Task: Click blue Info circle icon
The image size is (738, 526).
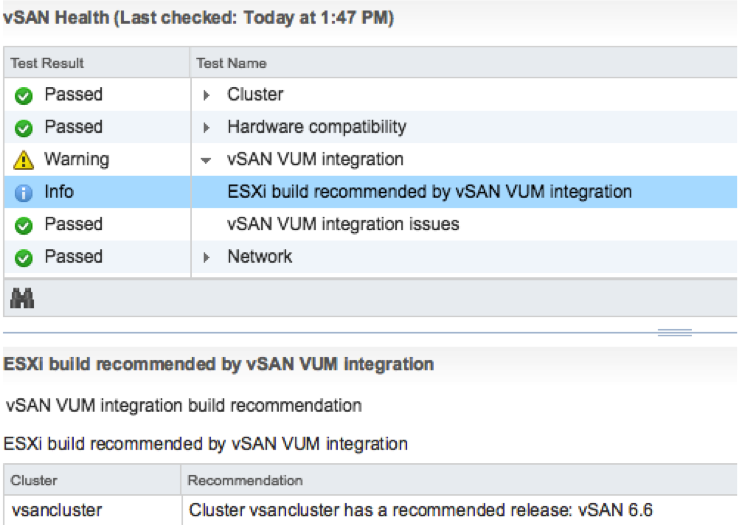Action: pos(24,192)
